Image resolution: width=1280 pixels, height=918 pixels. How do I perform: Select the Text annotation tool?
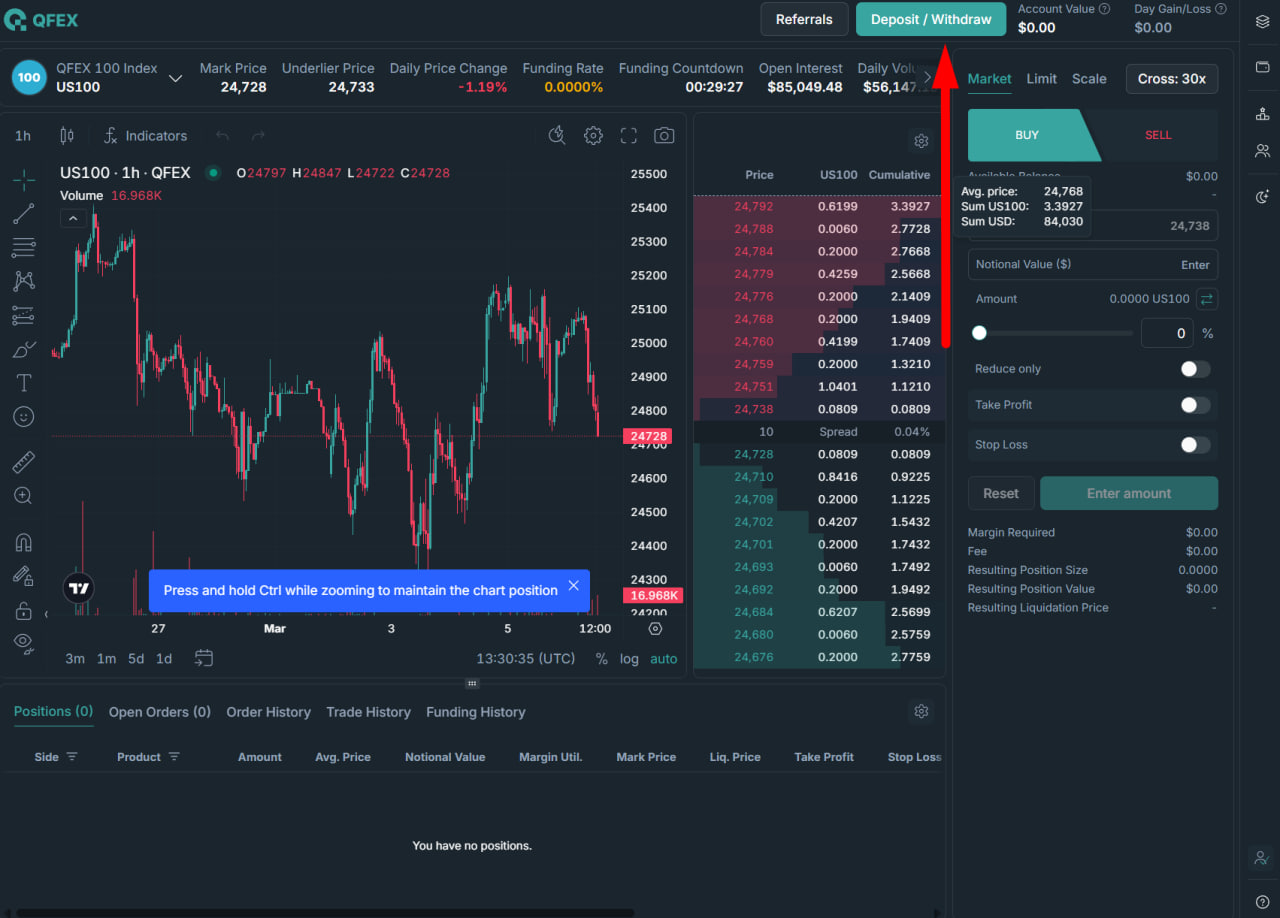point(24,383)
